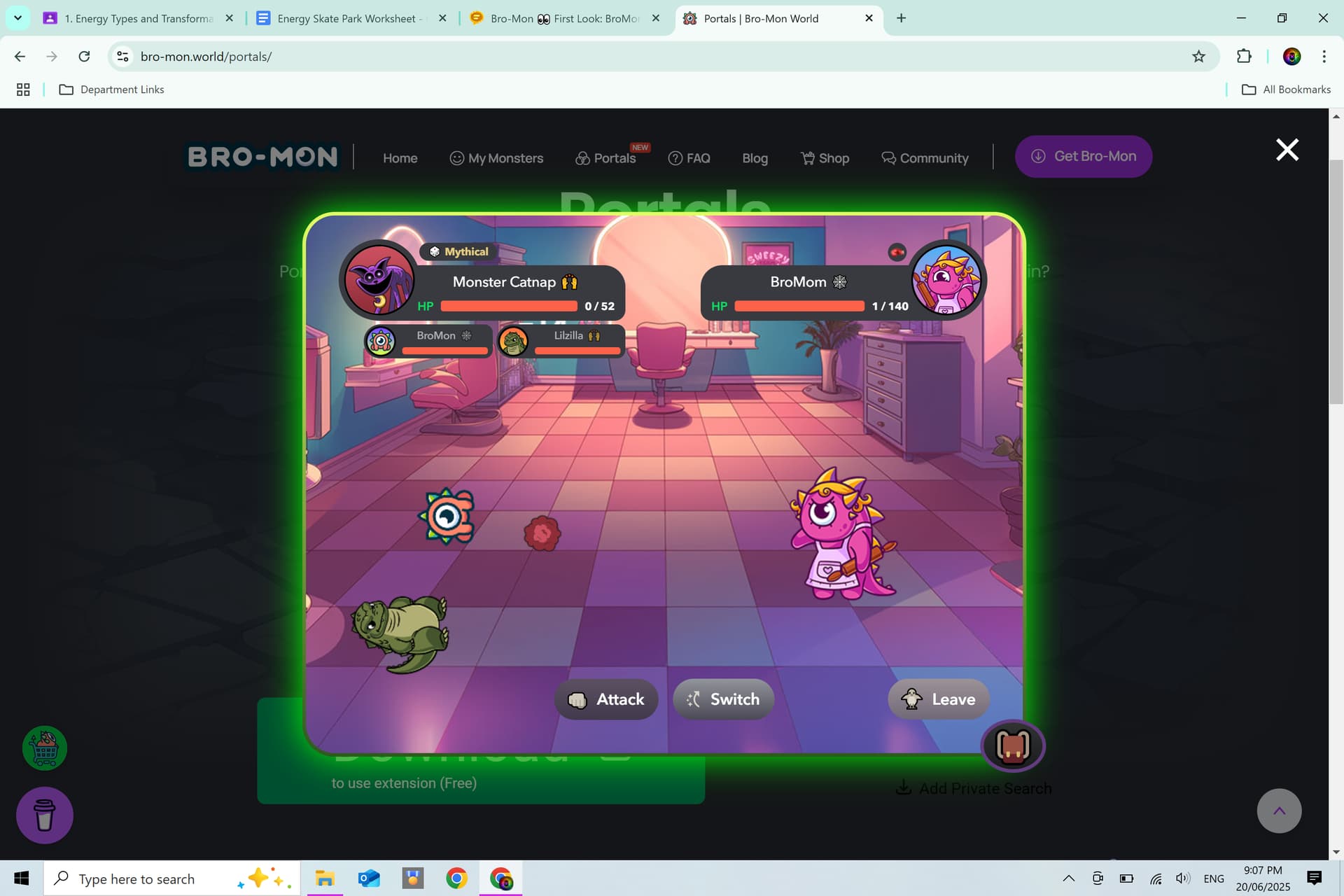
Task: Click the backpack inventory icon
Action: click(1012, 746)
